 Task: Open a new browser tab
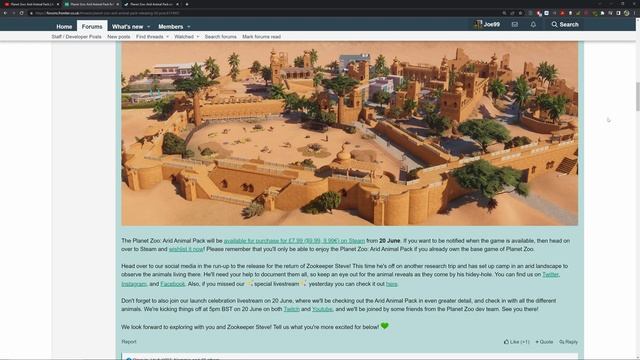point(187,4)
